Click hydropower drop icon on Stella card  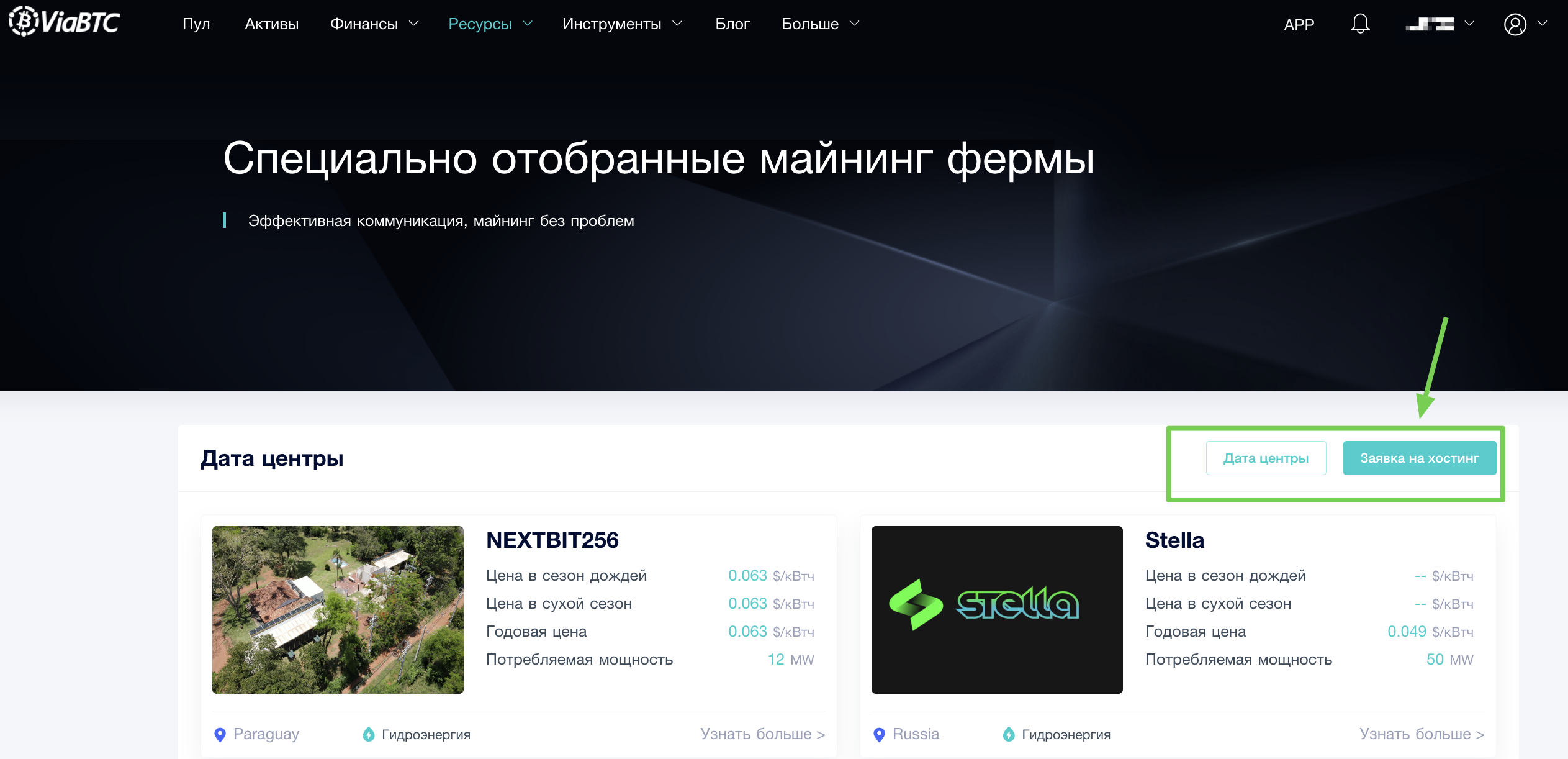tap(1009, 735)
